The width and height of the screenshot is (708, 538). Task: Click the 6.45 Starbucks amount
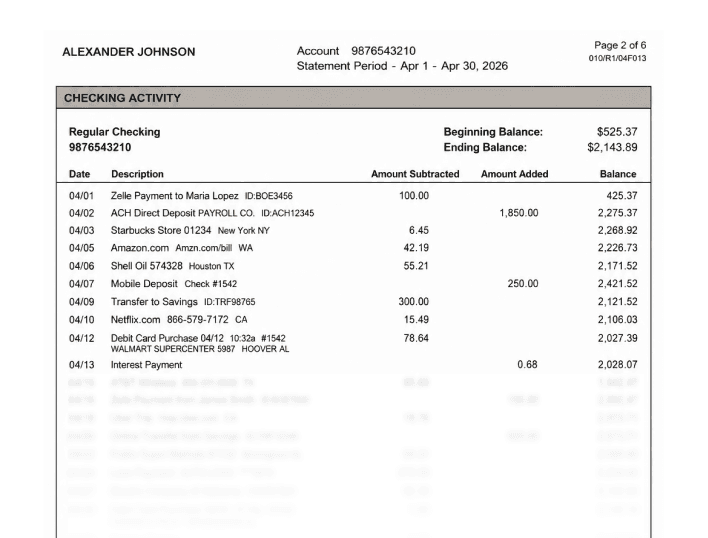[x=419, y=230]
